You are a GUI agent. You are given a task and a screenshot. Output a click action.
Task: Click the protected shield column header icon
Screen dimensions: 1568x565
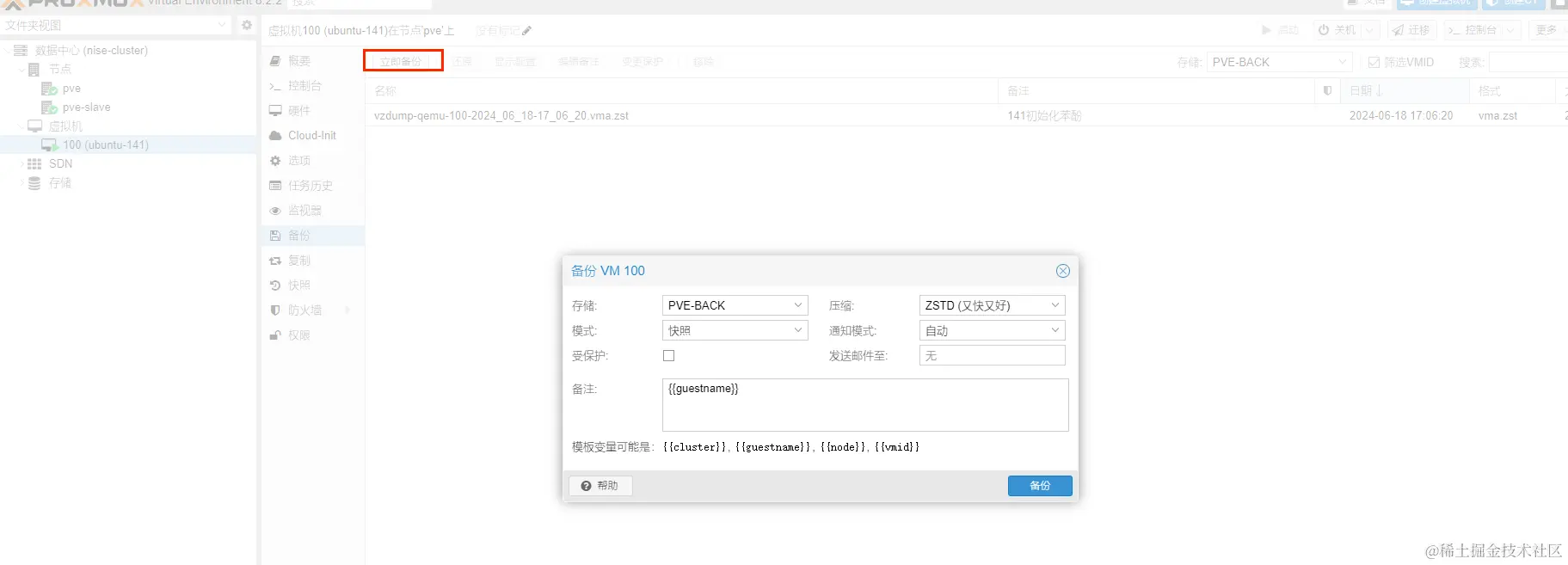point(1327,91)
